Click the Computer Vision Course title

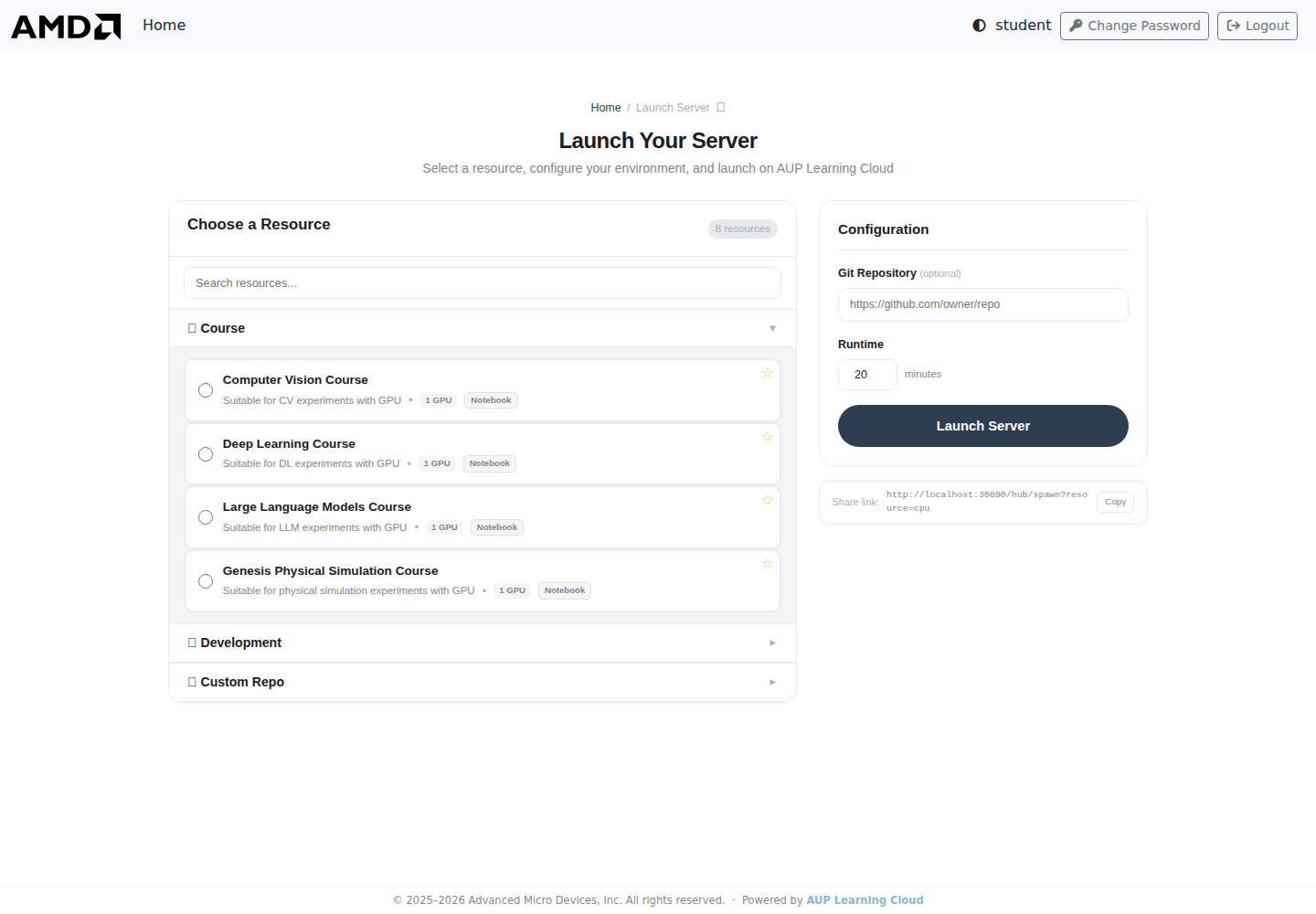pyautogui.click(x=295, y=380)
